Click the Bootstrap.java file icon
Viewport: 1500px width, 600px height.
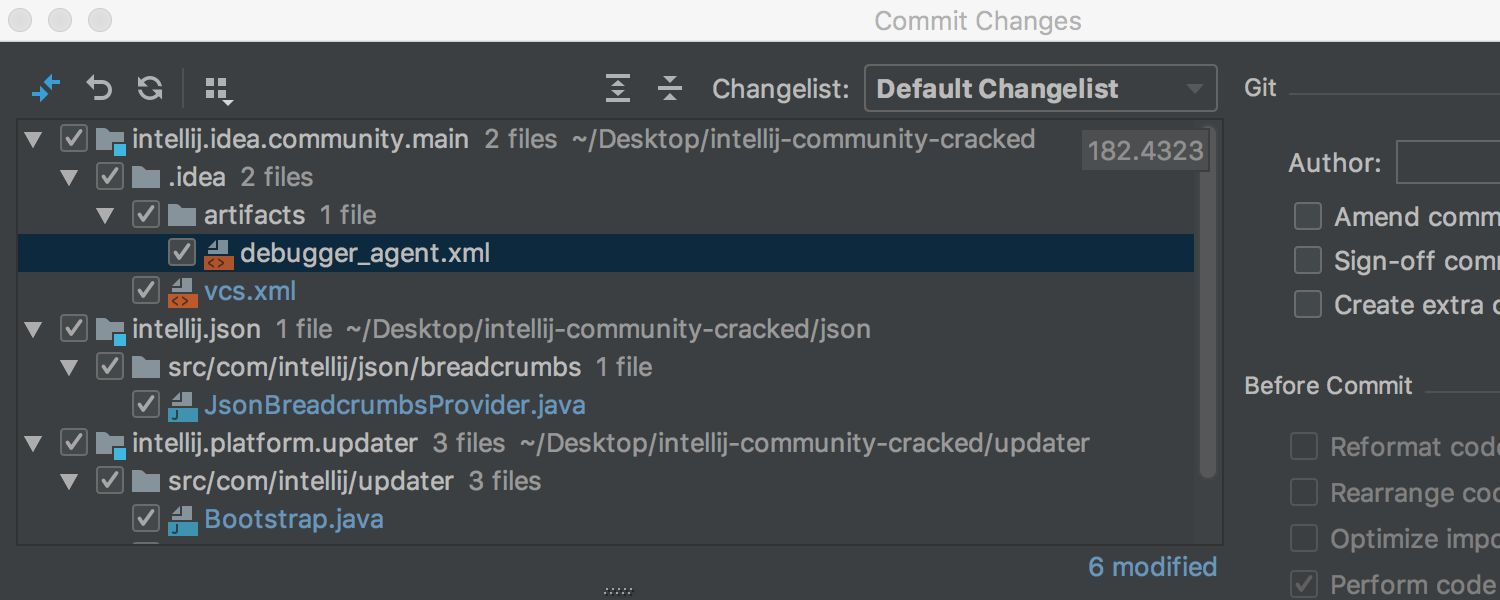[182, 520]
